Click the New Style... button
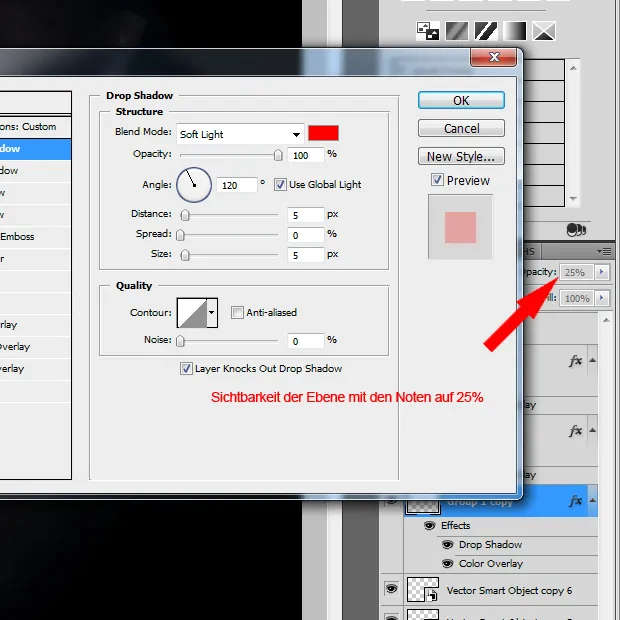Viewport: 620px width, 620px height. click(460, 156)
